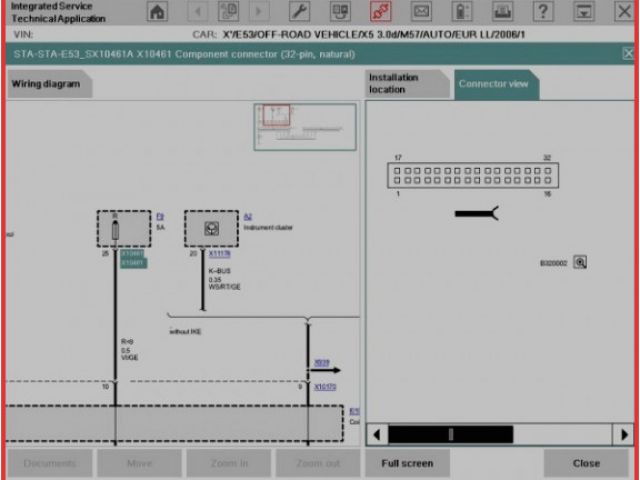Image resolution: width=640 pixels, height=480 pixels.
Task: Click the horizontal scrollbar thumb
Action: (450, 435)
